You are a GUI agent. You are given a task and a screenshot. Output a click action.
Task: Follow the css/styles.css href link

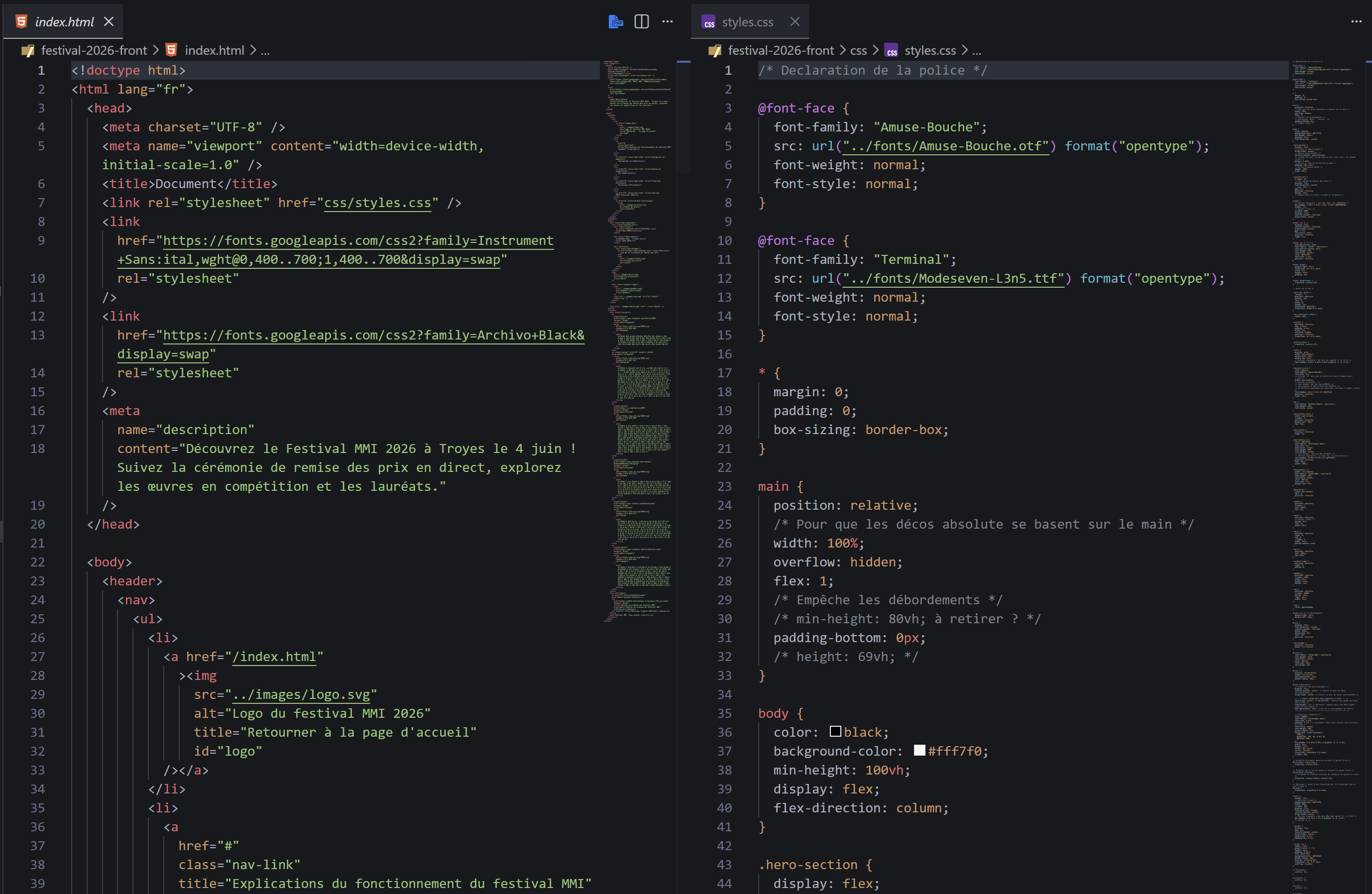(377, 203)
